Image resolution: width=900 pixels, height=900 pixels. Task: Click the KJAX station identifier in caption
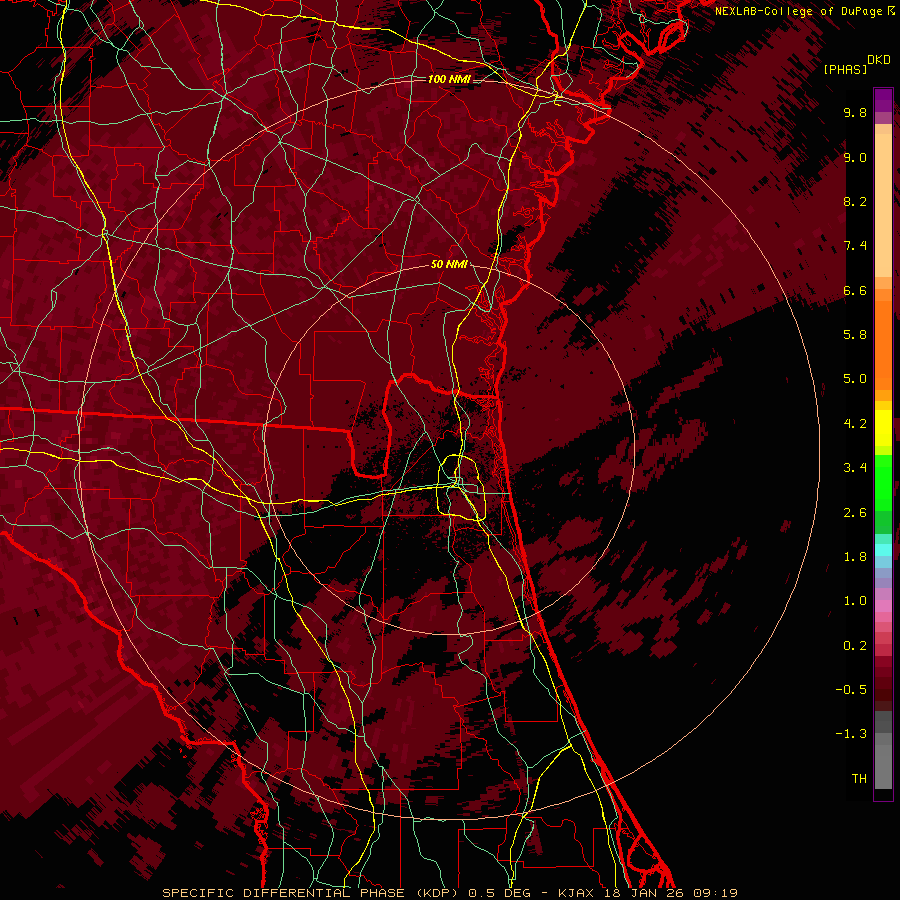(x=576, y=893)
